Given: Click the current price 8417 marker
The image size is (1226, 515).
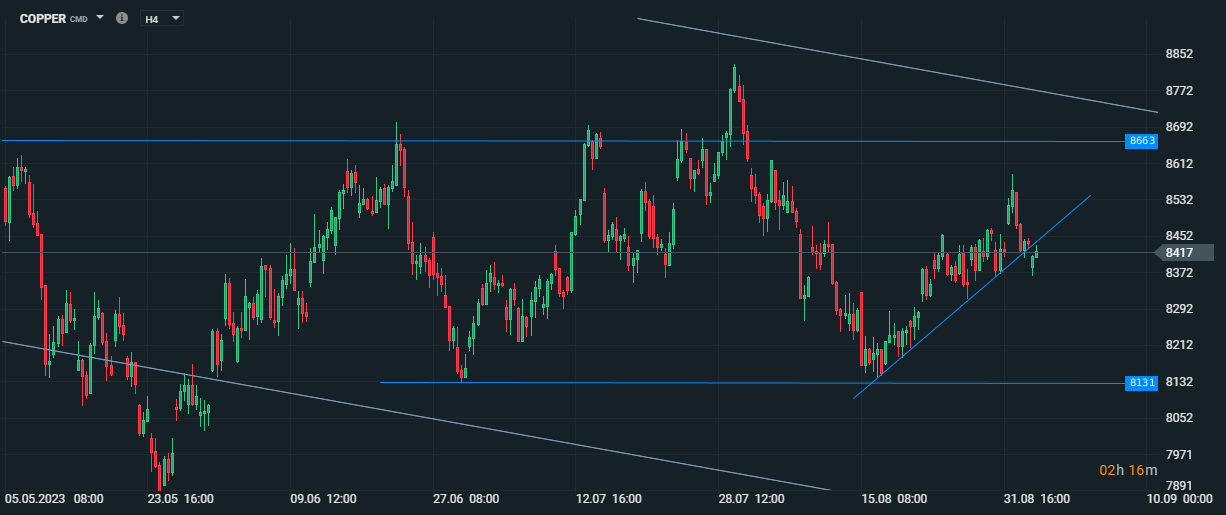Looking at the screenshot, I should [x=1182, y=253].
